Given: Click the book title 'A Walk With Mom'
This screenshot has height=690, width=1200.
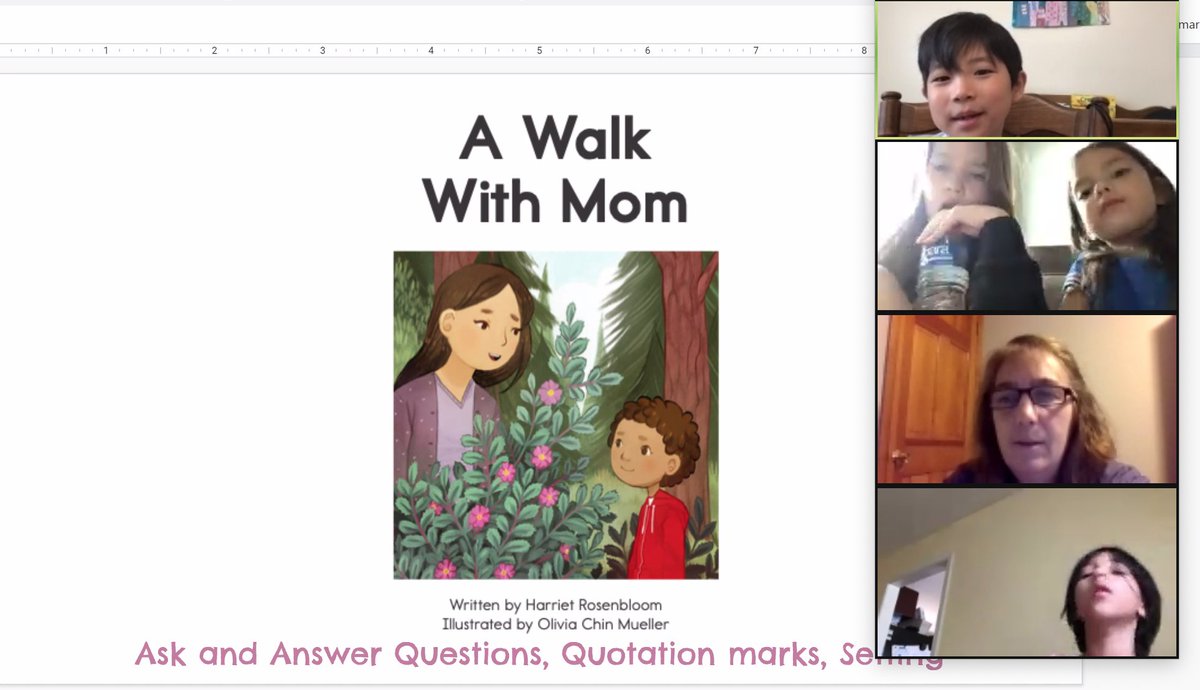Looking at the screenshot, I should point(555,169).
